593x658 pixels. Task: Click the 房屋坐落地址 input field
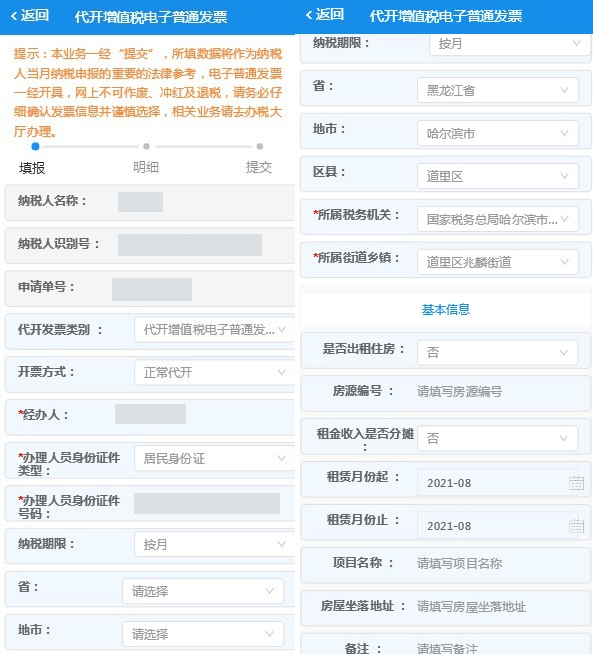click(x=499, y=606)
